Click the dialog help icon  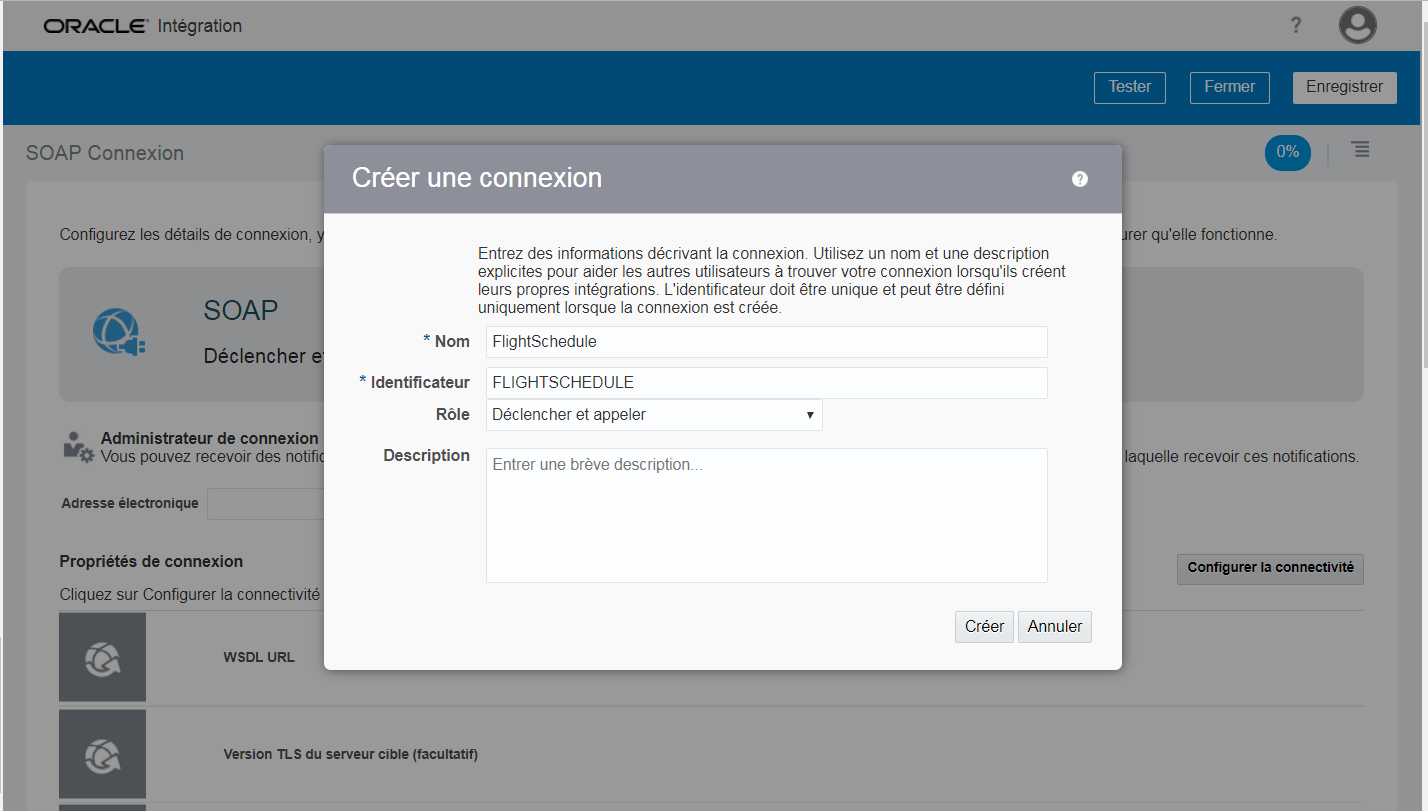[1079, 179]
